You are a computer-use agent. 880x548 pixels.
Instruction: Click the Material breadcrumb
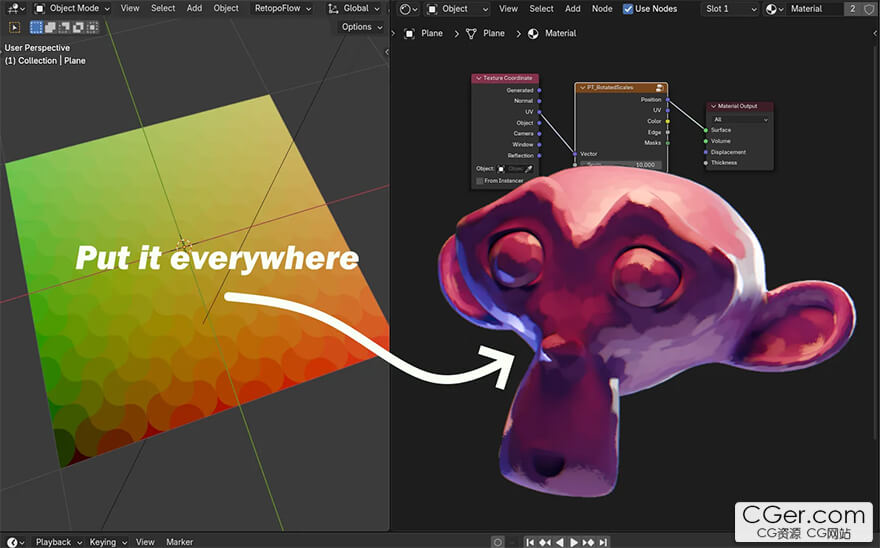(x=561, y=34)
